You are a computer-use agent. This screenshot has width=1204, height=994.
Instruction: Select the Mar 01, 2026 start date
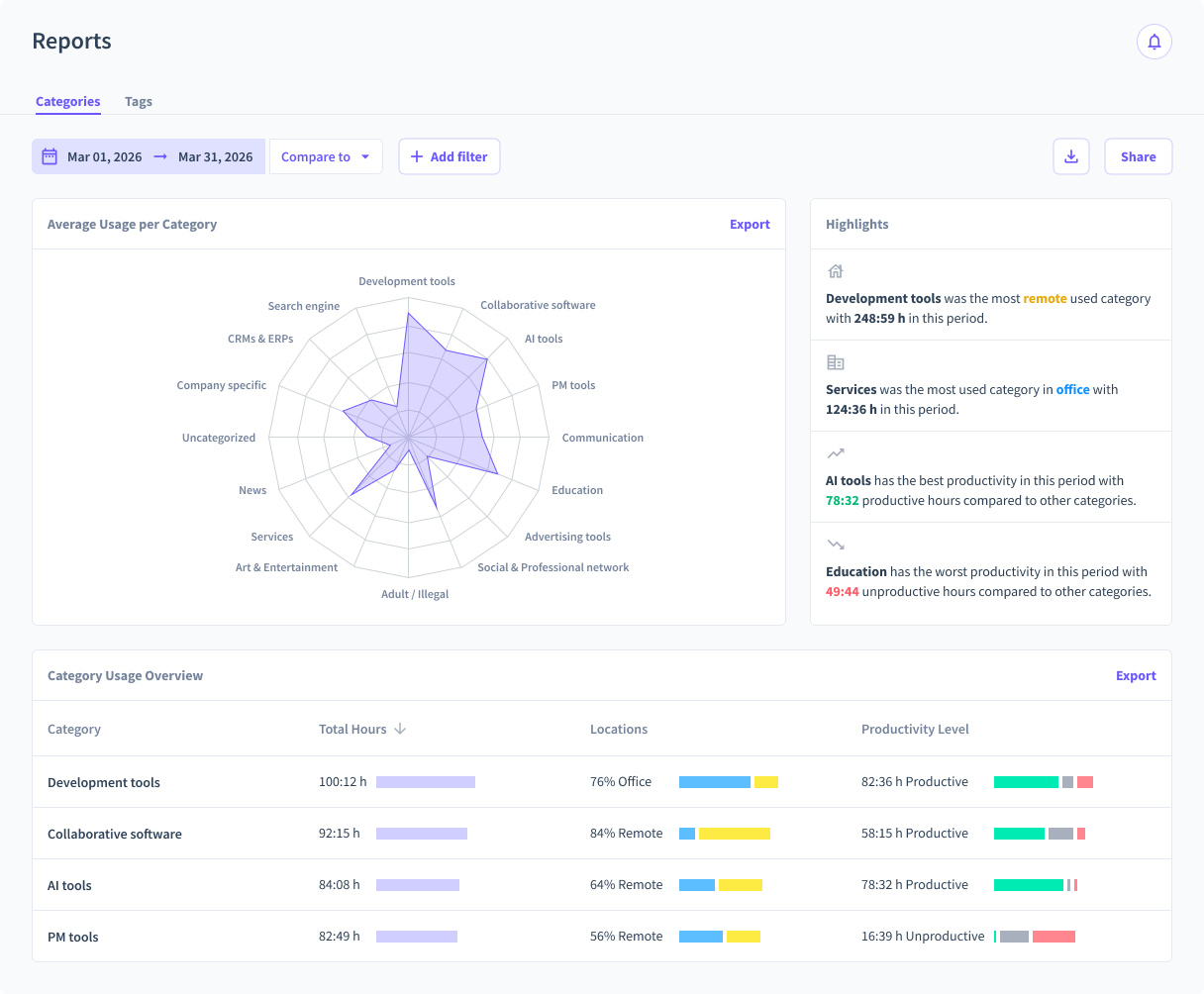pyautogui.click(x=104, y=156)
